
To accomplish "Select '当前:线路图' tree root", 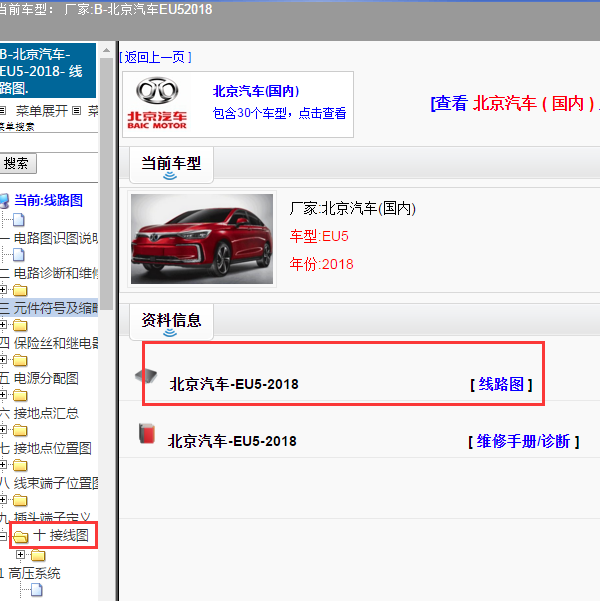I will (x=48, y=200).
